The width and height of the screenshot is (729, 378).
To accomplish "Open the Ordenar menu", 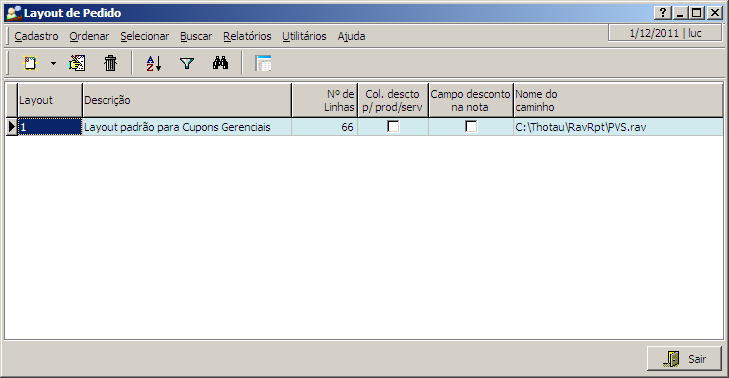I will click(89, 36).
